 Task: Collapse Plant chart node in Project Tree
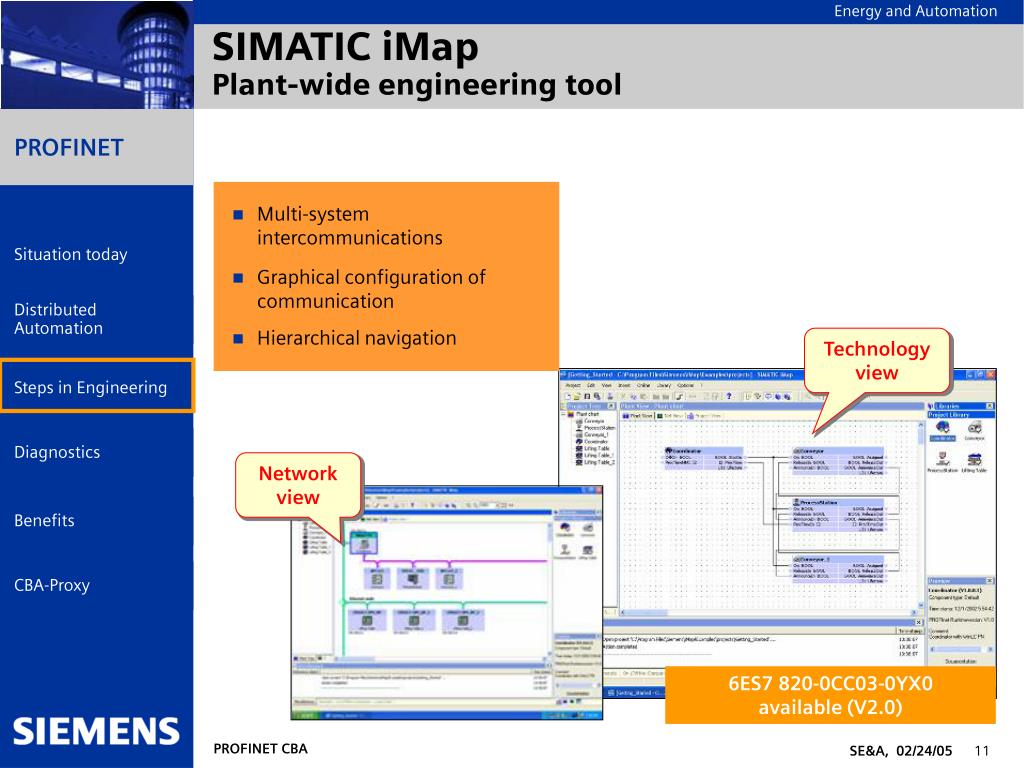pos(562,414)
